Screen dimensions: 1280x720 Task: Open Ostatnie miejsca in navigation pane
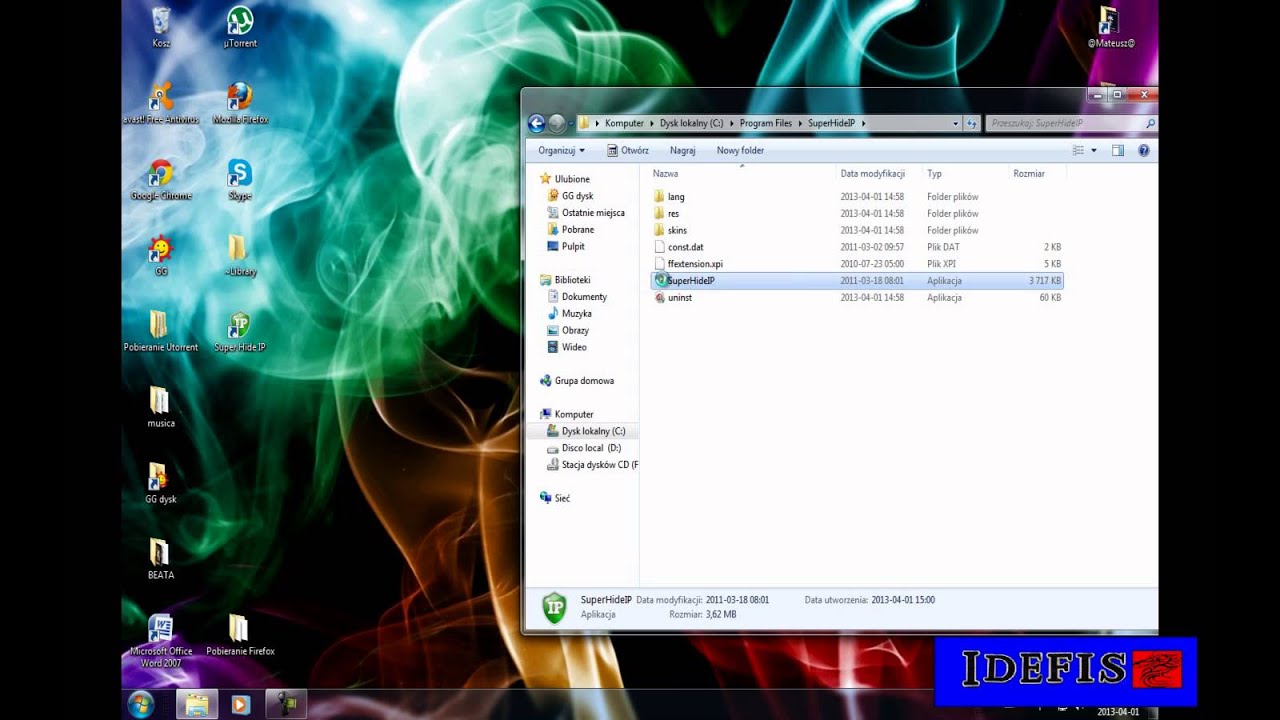[593, 213]
